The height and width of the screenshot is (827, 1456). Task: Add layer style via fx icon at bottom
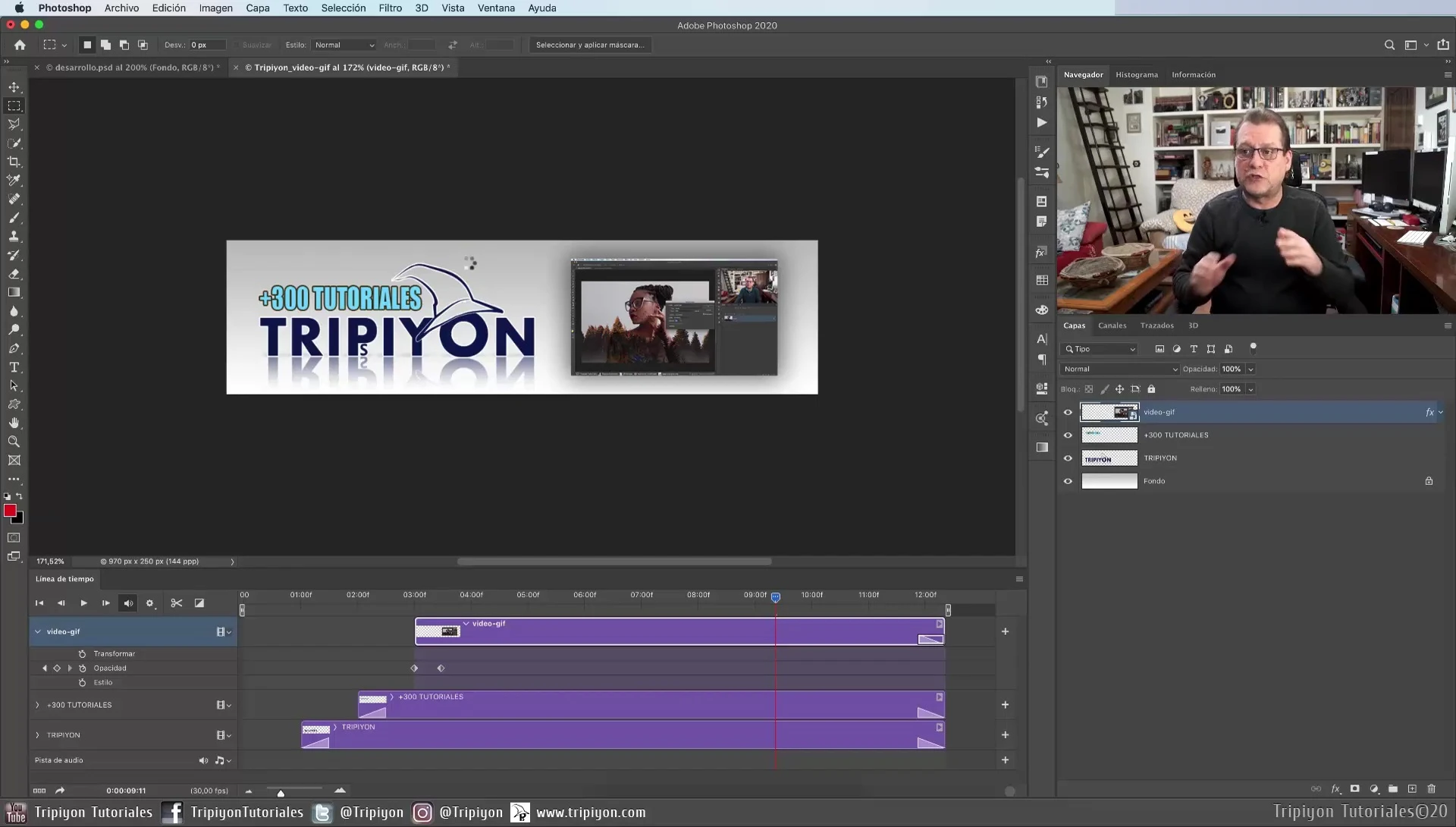pos(1336,789)
